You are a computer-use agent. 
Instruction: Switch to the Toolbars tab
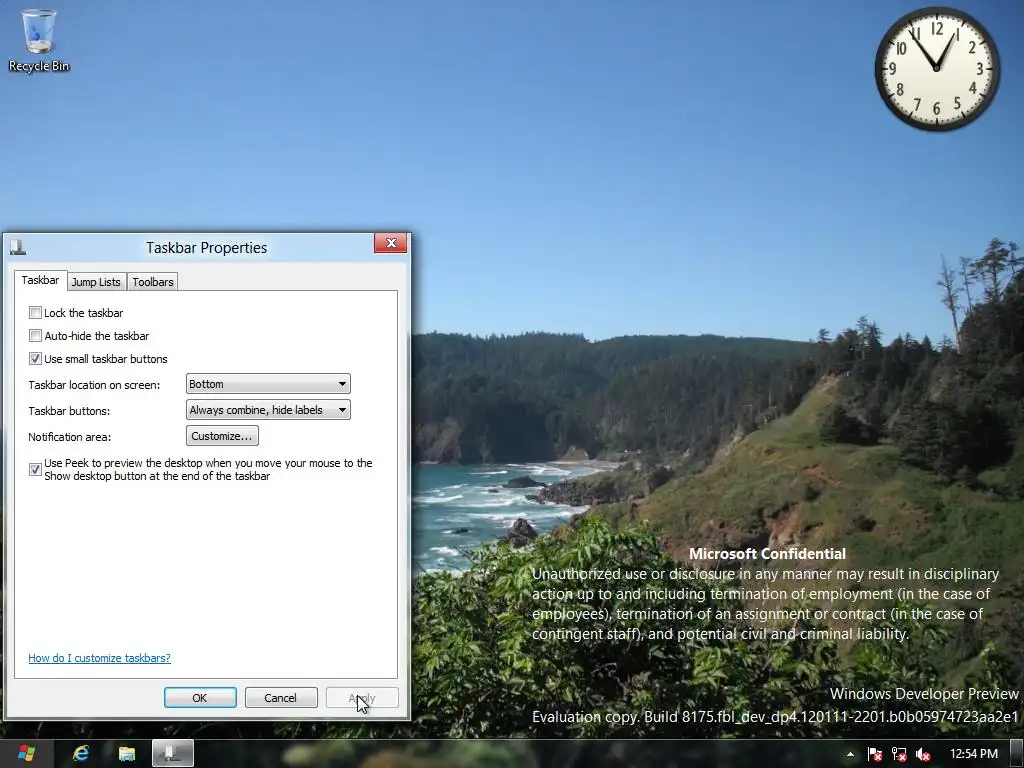point(153,282)
